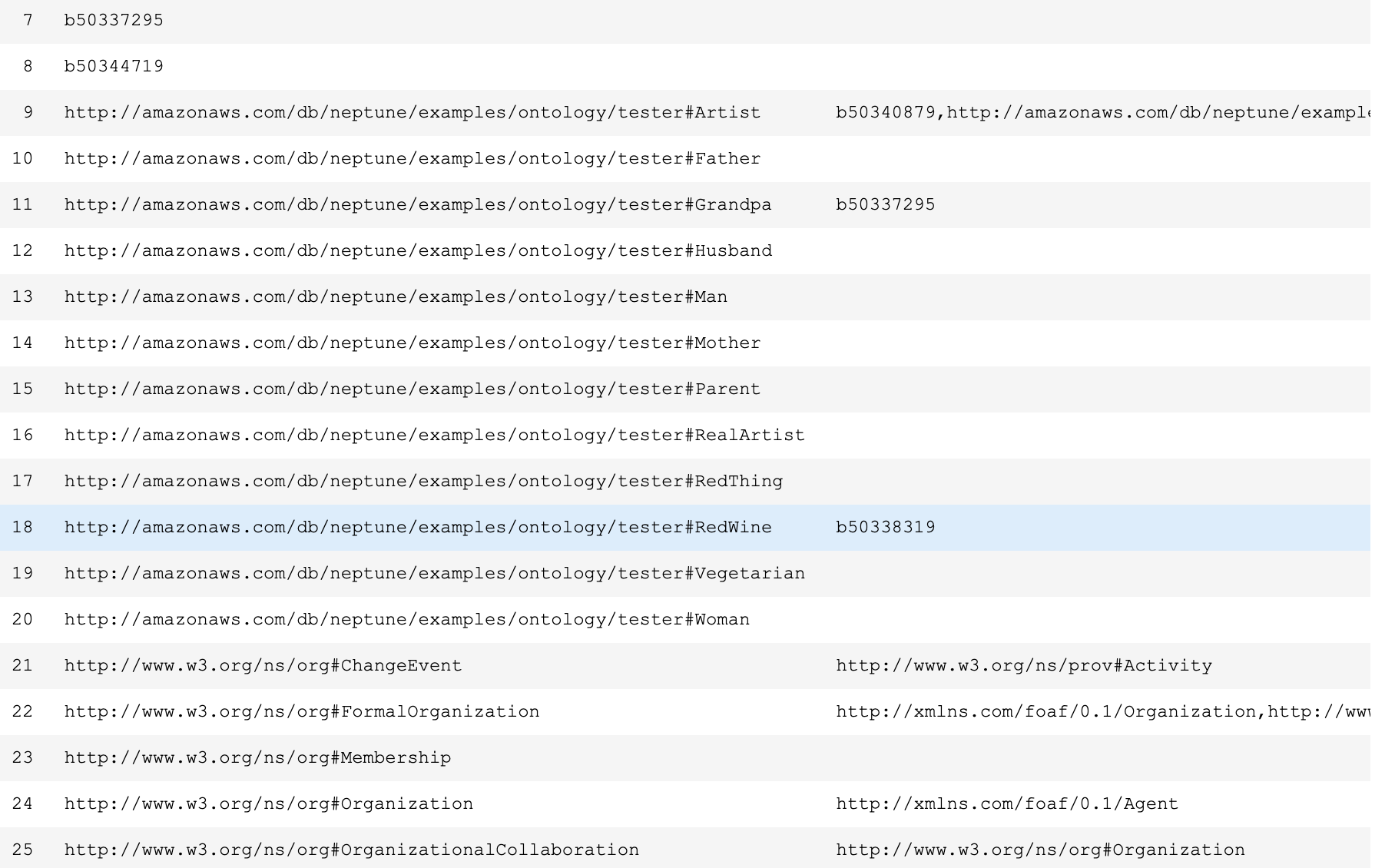Select the org#OrganizationalCollaboration URL cell

pyautogui.click(x=351, y=850)
